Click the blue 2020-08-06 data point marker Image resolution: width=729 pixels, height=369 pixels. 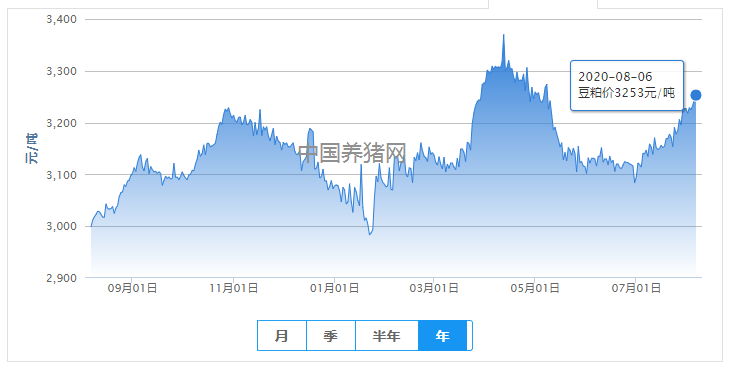696,95
